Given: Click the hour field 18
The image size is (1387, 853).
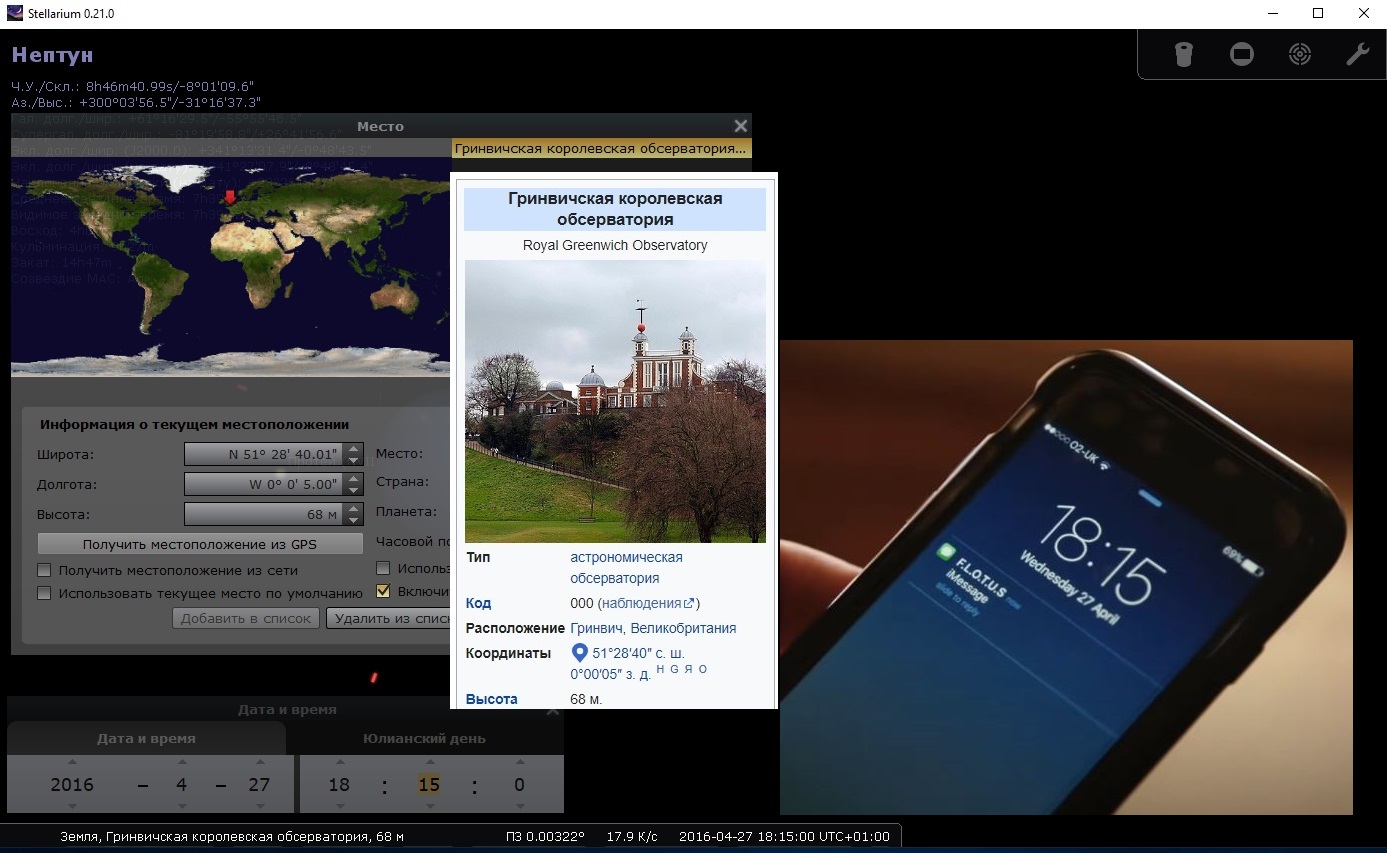Looking at the screenshot, I should [x=339, y=784].
